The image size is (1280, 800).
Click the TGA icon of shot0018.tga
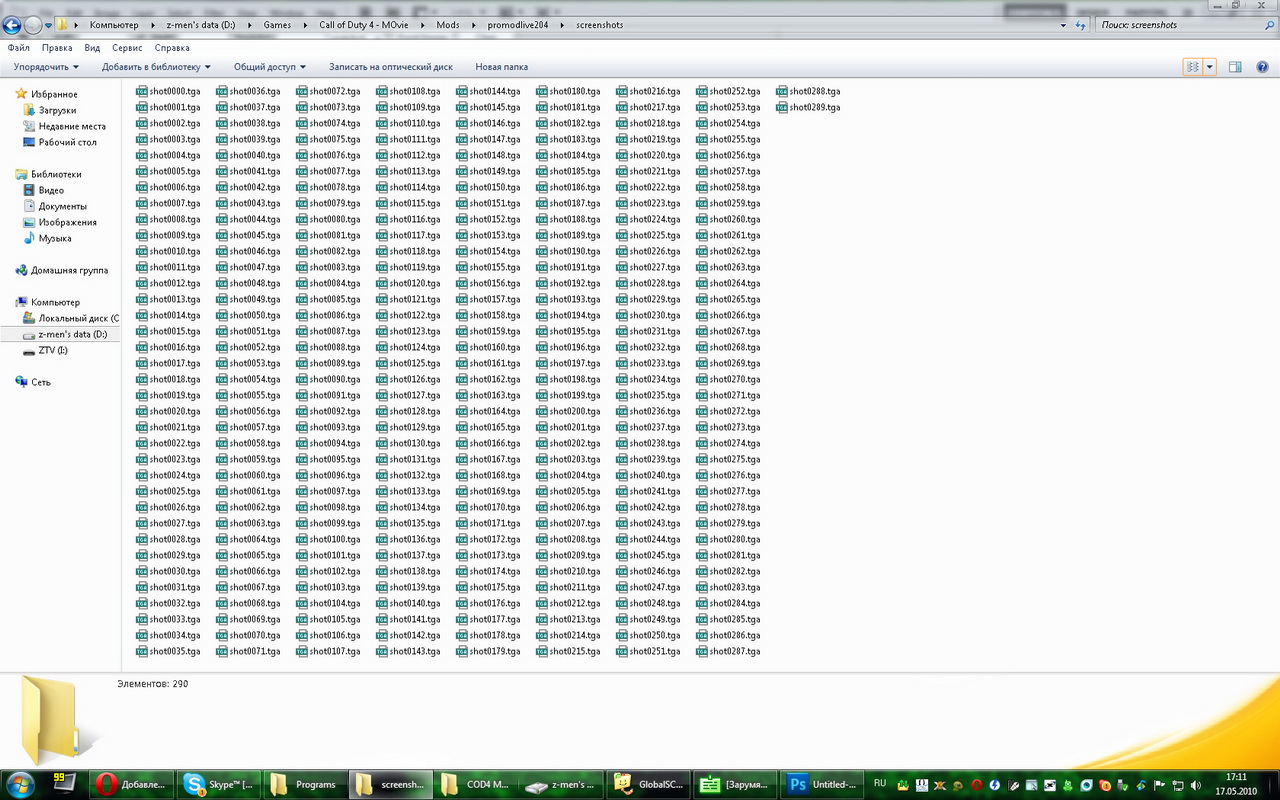(x=141, y=379)
